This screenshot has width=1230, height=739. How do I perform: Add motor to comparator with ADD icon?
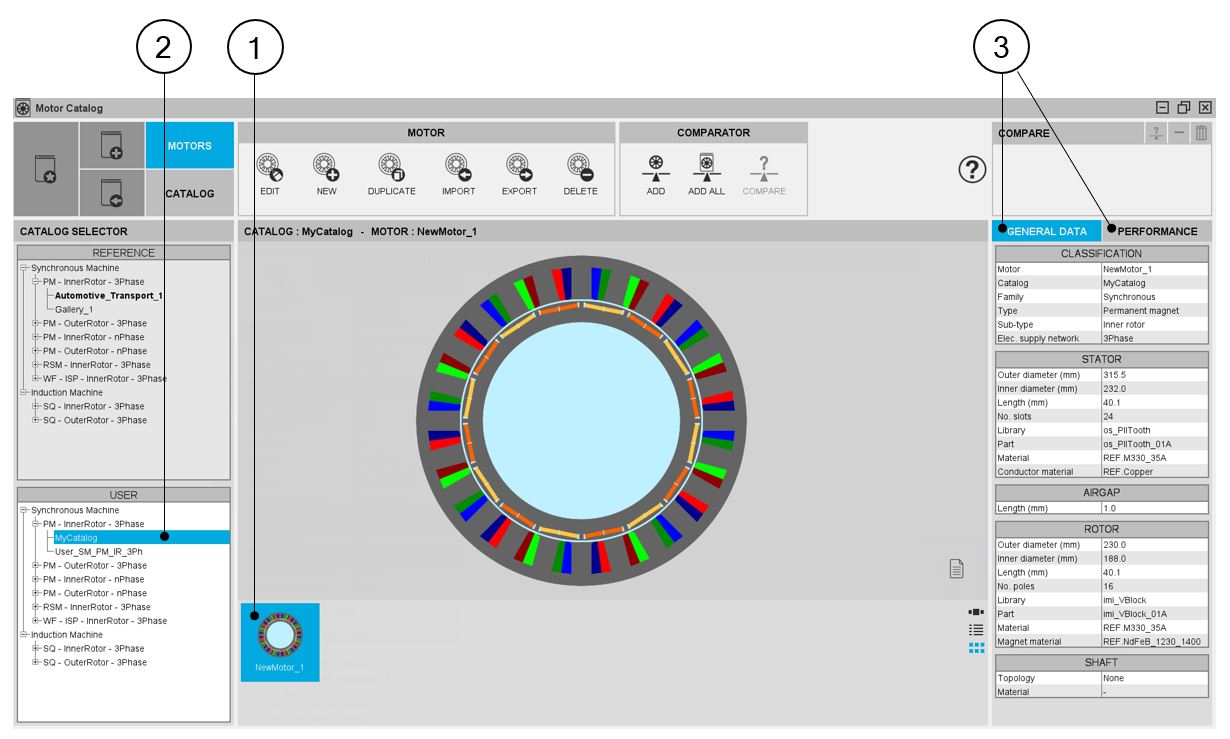coord(655,167)
